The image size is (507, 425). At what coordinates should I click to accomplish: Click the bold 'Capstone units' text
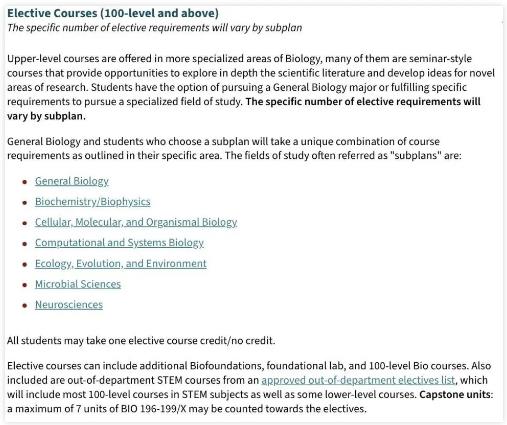455,395
